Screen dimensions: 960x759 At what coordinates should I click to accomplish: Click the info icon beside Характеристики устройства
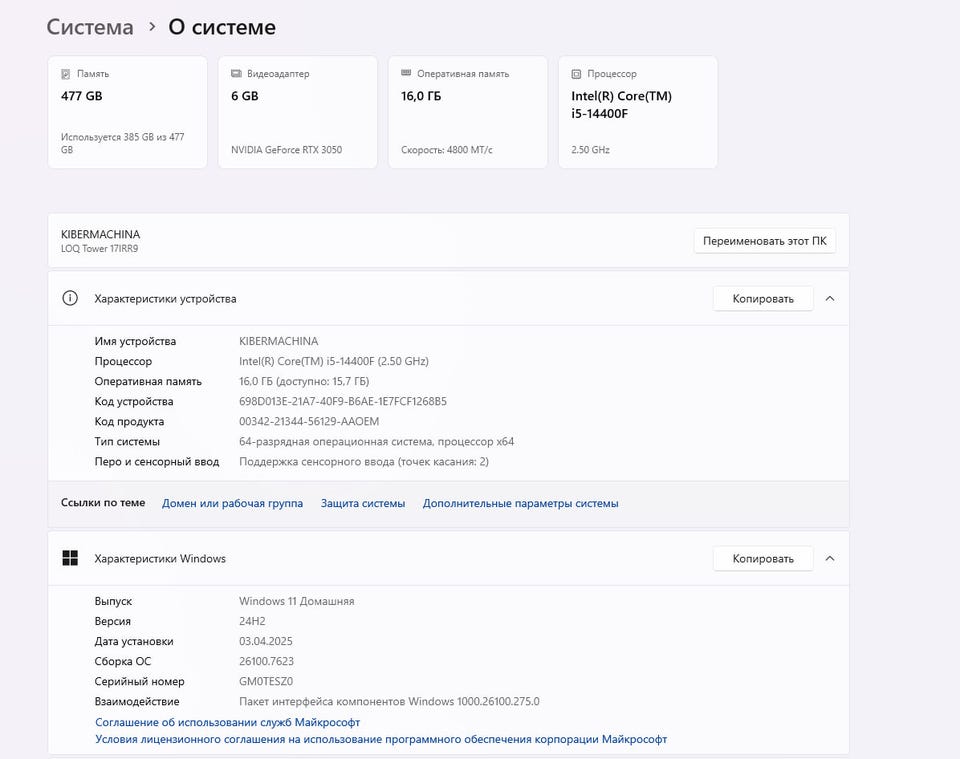point(70,298)
